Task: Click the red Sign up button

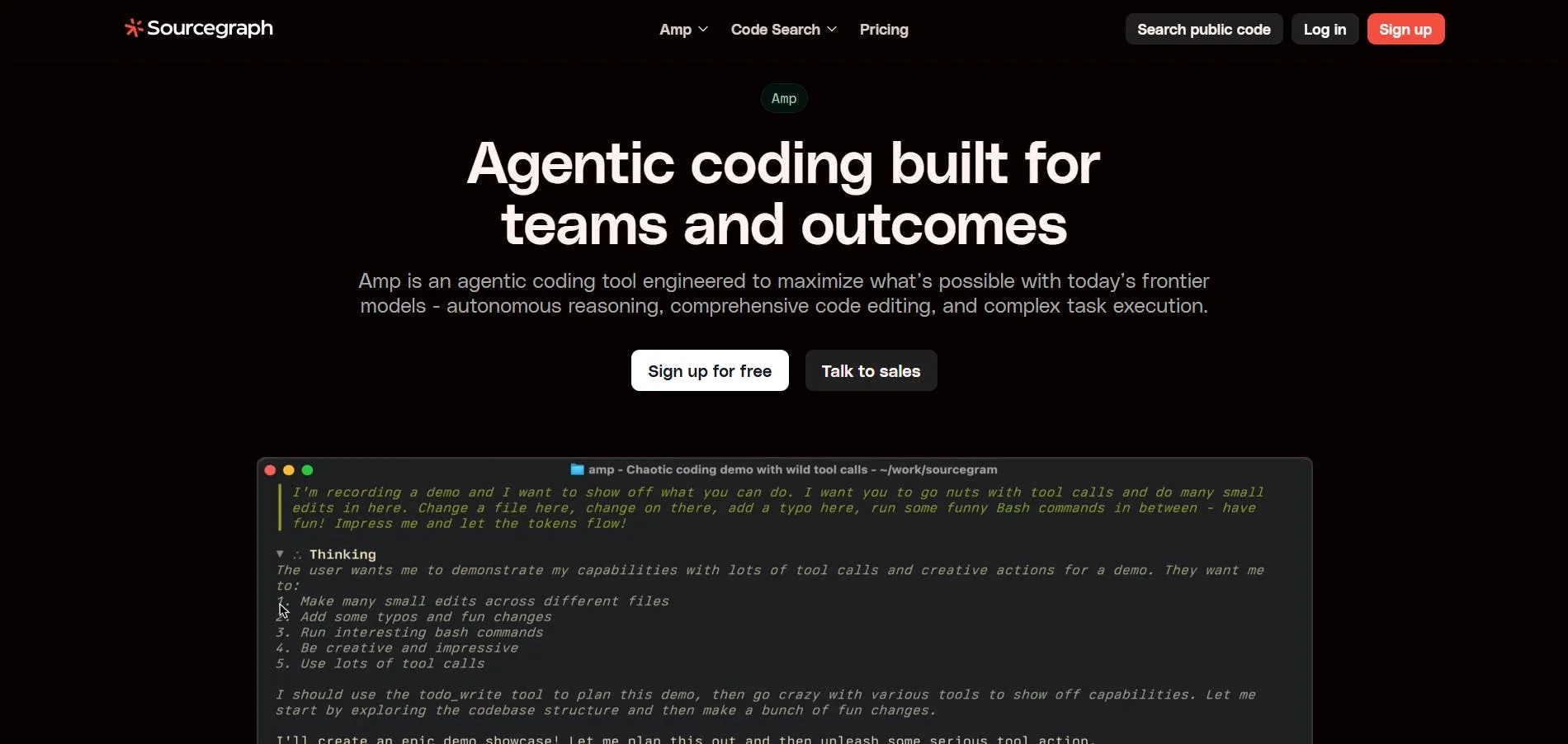Action: (1405, 30)
